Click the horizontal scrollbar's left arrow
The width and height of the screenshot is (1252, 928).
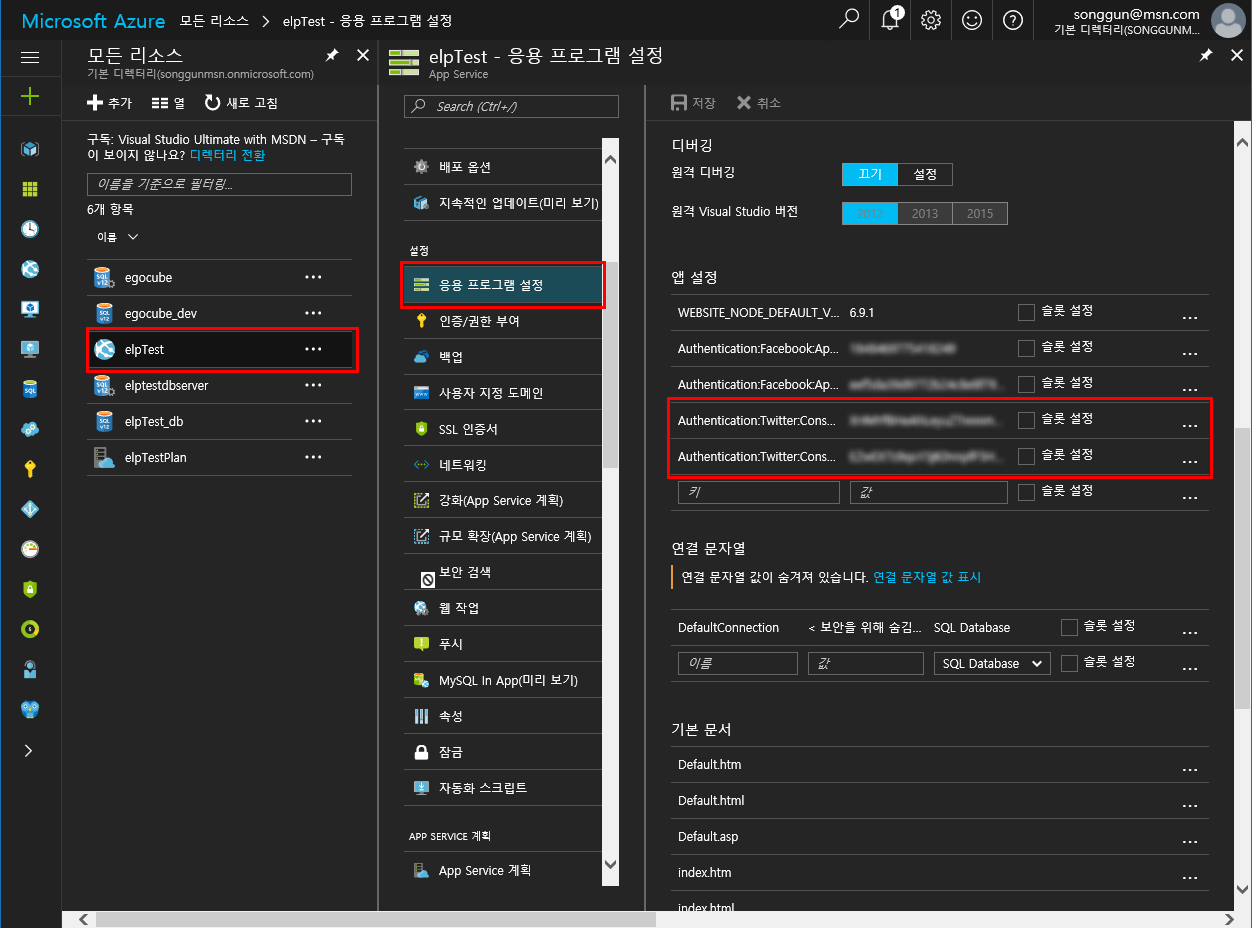pyautogui.click(x=85, y=919)
